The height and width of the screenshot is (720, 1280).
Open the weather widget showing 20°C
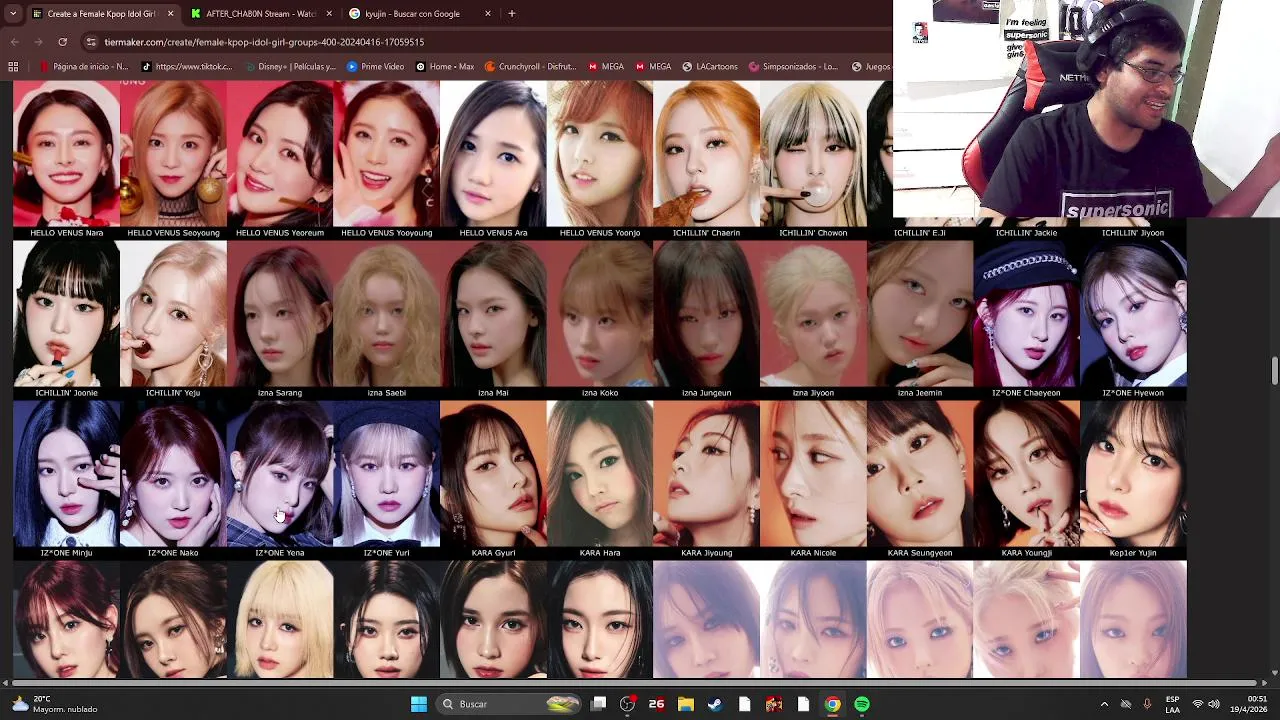point(55,704)
